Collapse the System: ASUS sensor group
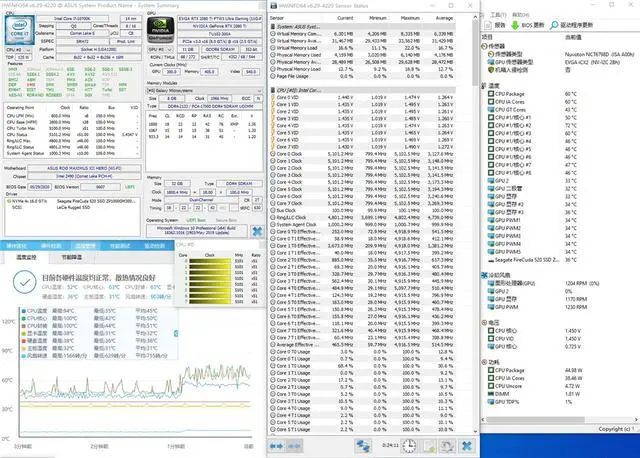 coord(273,27)
